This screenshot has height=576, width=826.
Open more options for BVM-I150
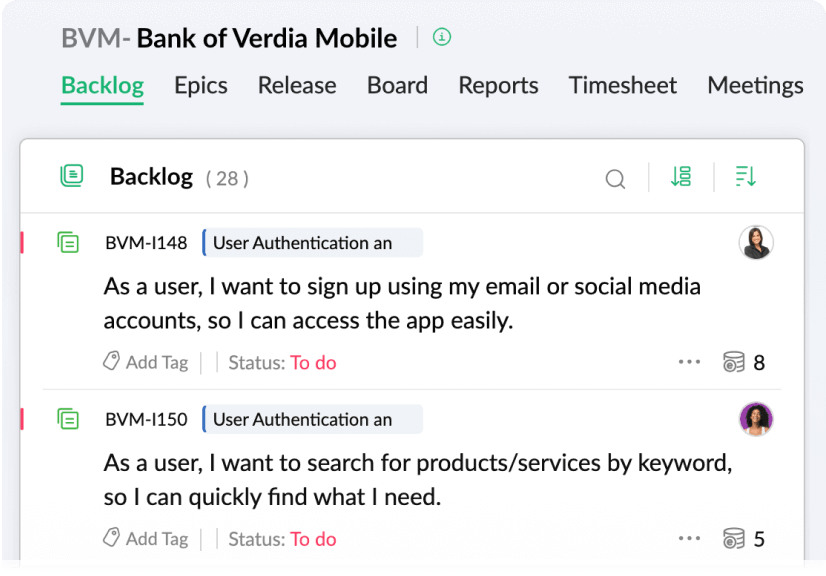point(689,539)
